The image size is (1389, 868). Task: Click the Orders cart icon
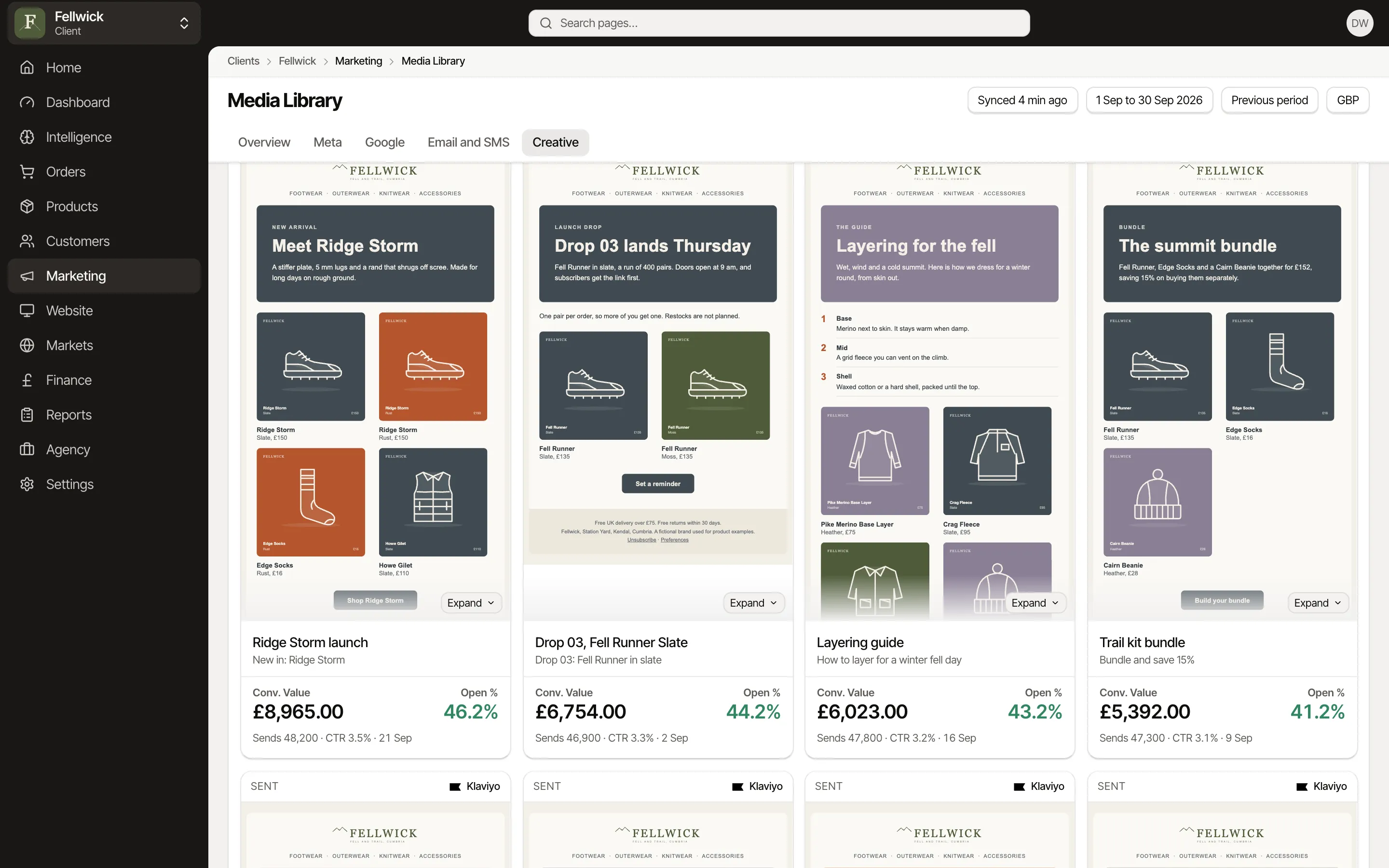coord(27,172)
